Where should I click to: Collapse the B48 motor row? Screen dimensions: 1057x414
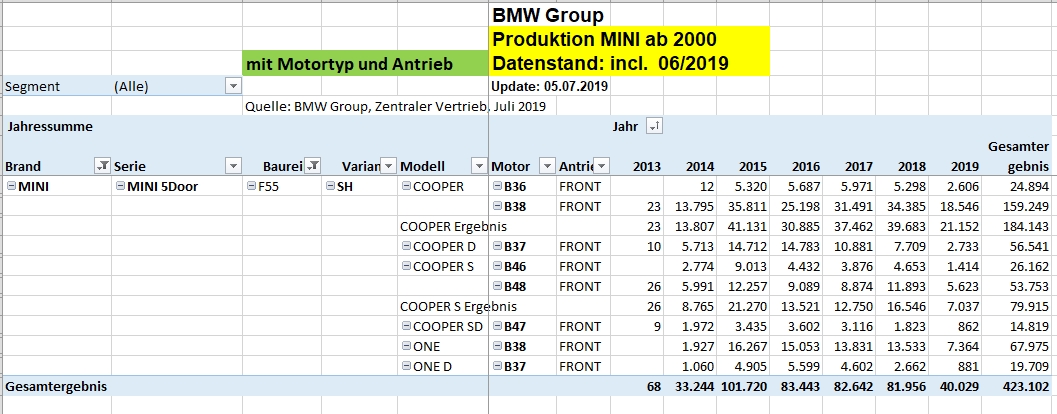pos(497,286)
